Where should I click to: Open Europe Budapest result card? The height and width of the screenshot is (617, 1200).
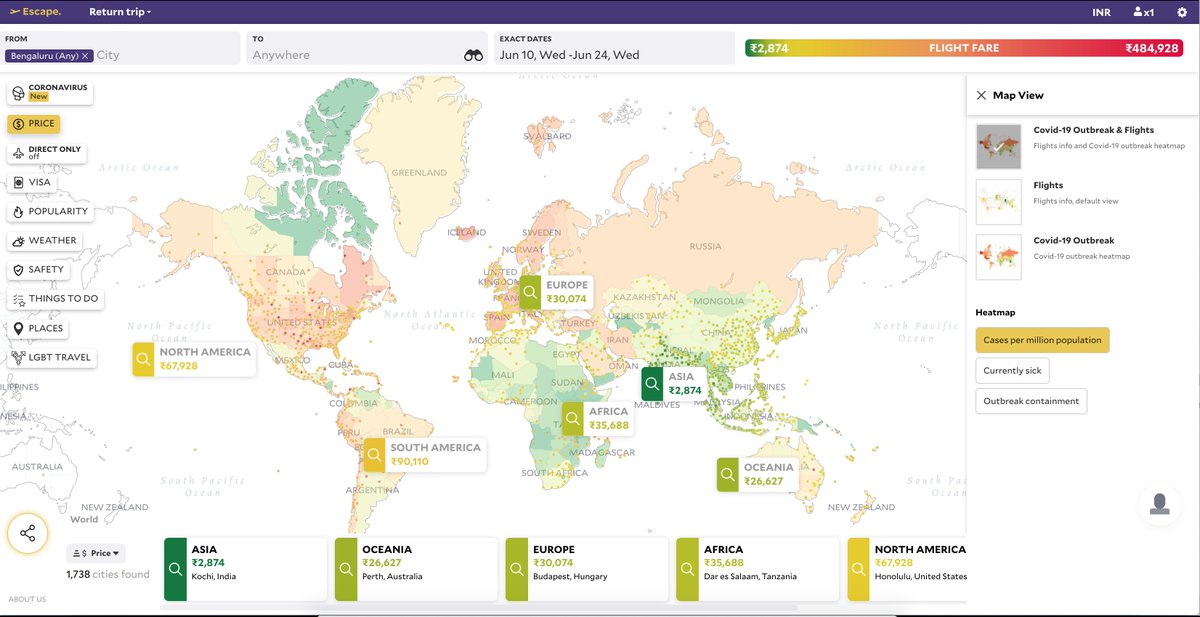point(587,569)
